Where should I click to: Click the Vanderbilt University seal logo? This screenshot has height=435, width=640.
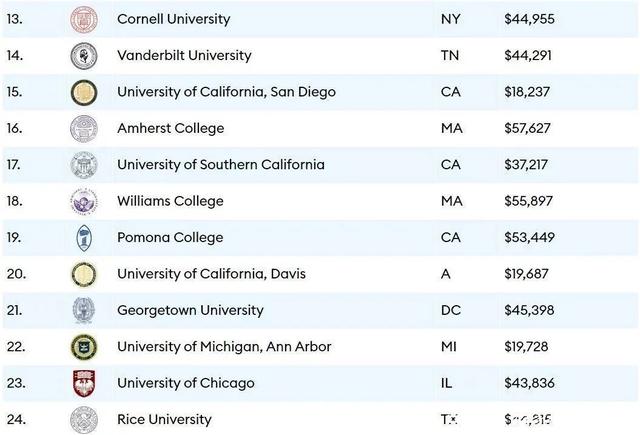[84, 56]
